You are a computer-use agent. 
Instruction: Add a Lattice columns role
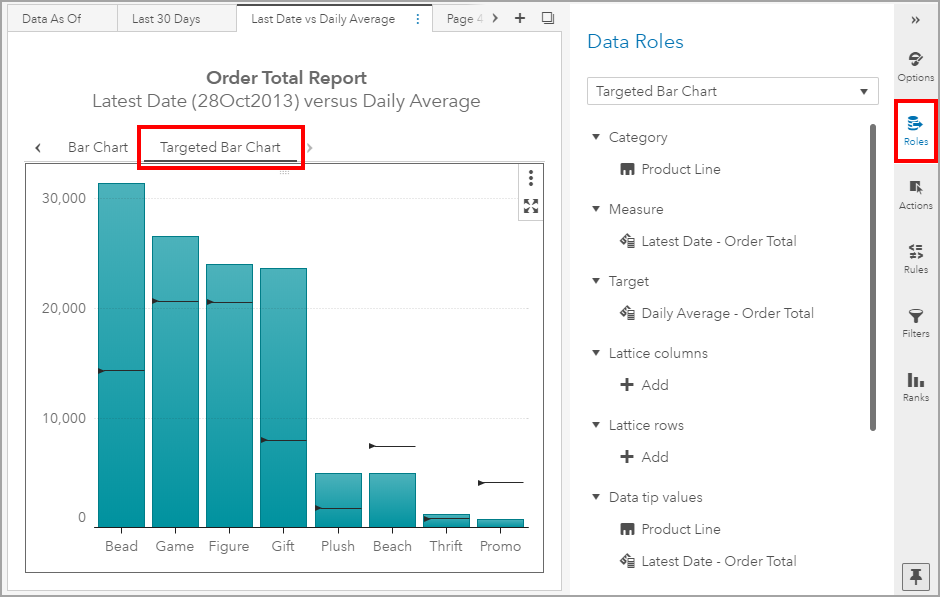pyautogui.click(x=645, y=385)
